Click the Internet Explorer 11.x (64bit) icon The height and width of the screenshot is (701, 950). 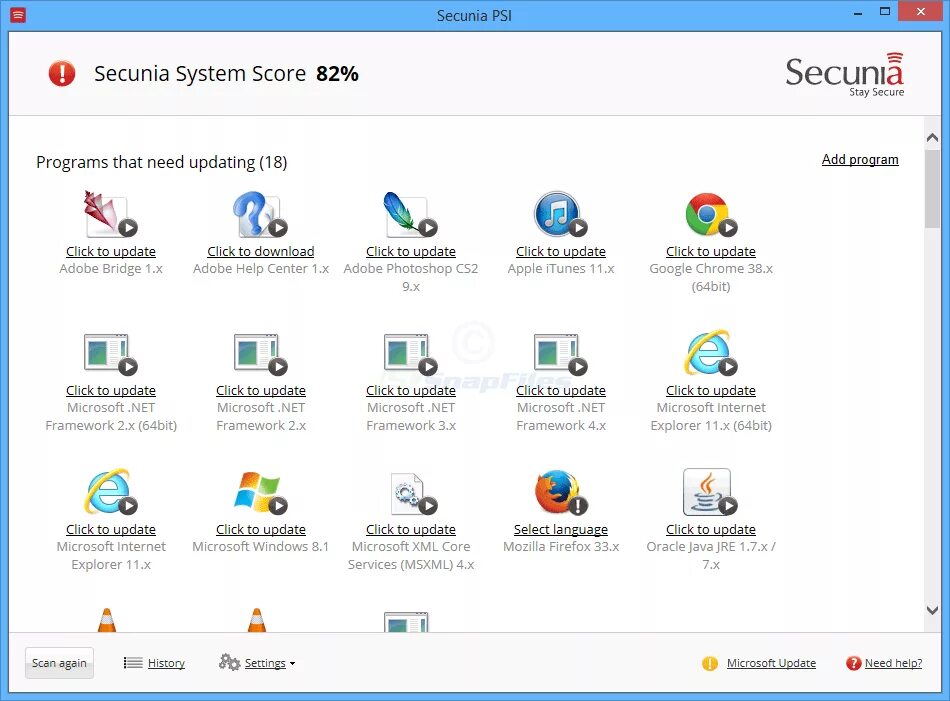711,353
